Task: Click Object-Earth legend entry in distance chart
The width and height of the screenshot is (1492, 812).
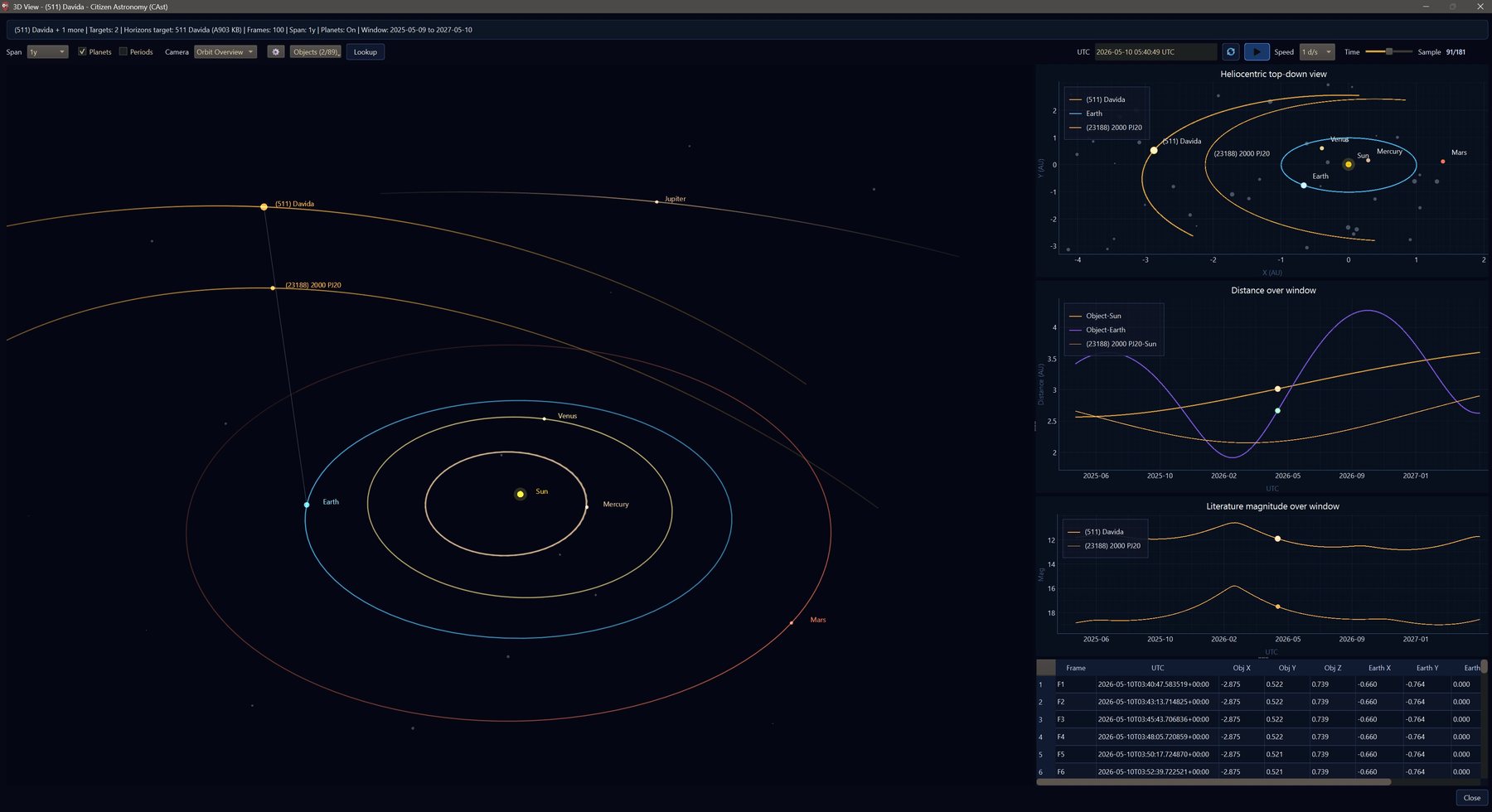Action: click(x=1097, y=330)
